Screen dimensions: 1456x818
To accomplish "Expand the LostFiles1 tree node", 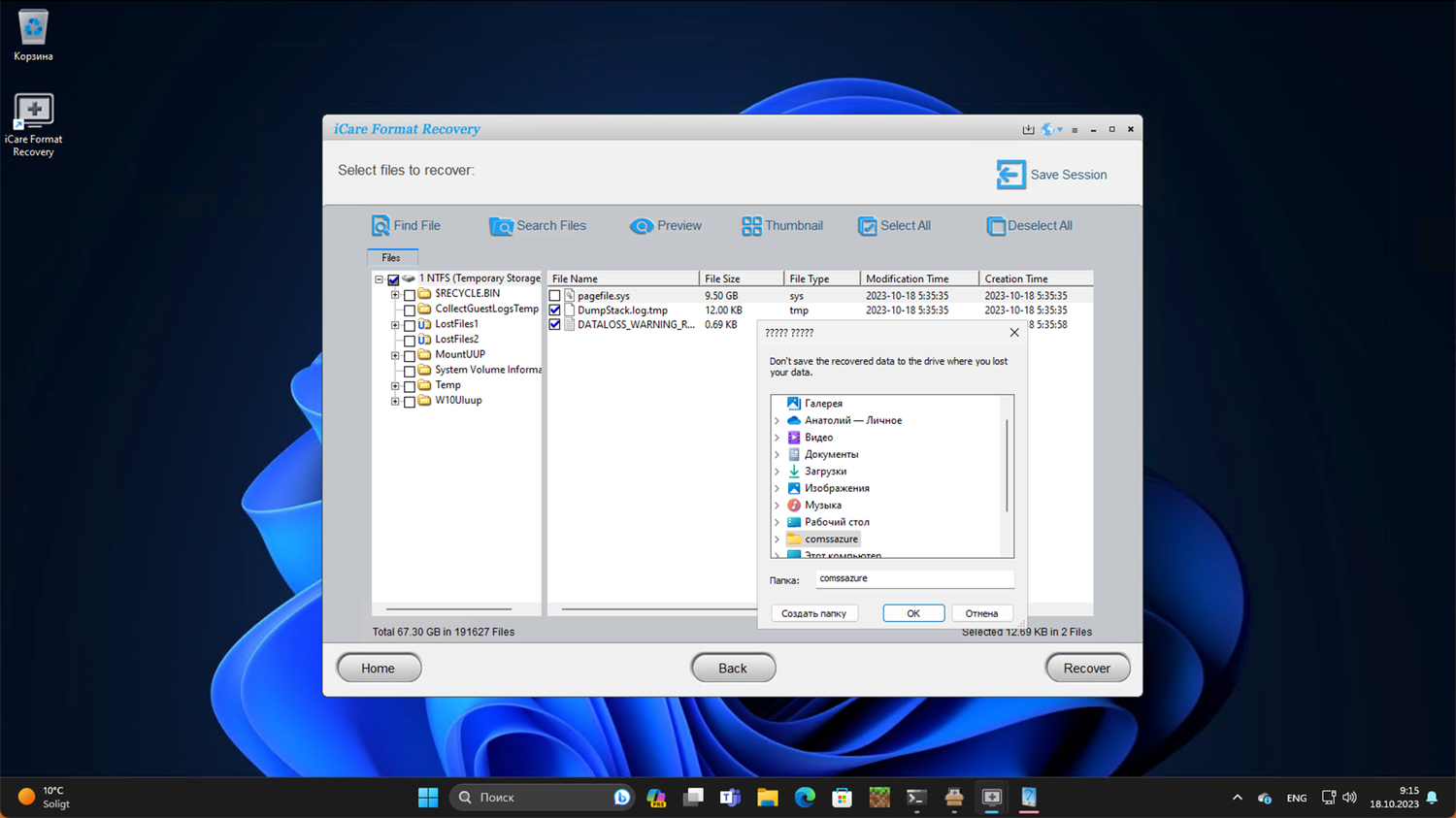I will [x=395, y=325].
